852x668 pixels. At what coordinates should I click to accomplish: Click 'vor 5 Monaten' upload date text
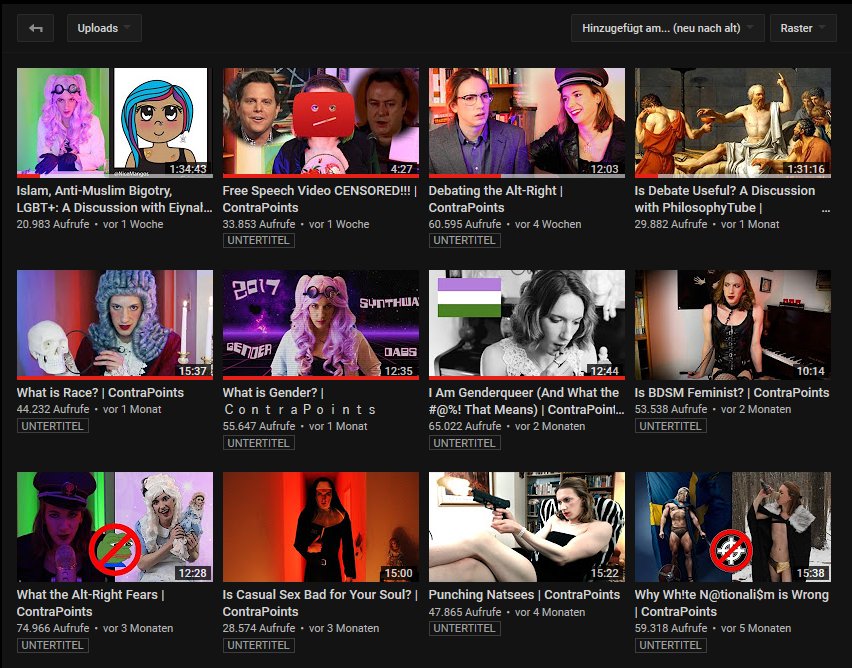(x=756, y=628)
